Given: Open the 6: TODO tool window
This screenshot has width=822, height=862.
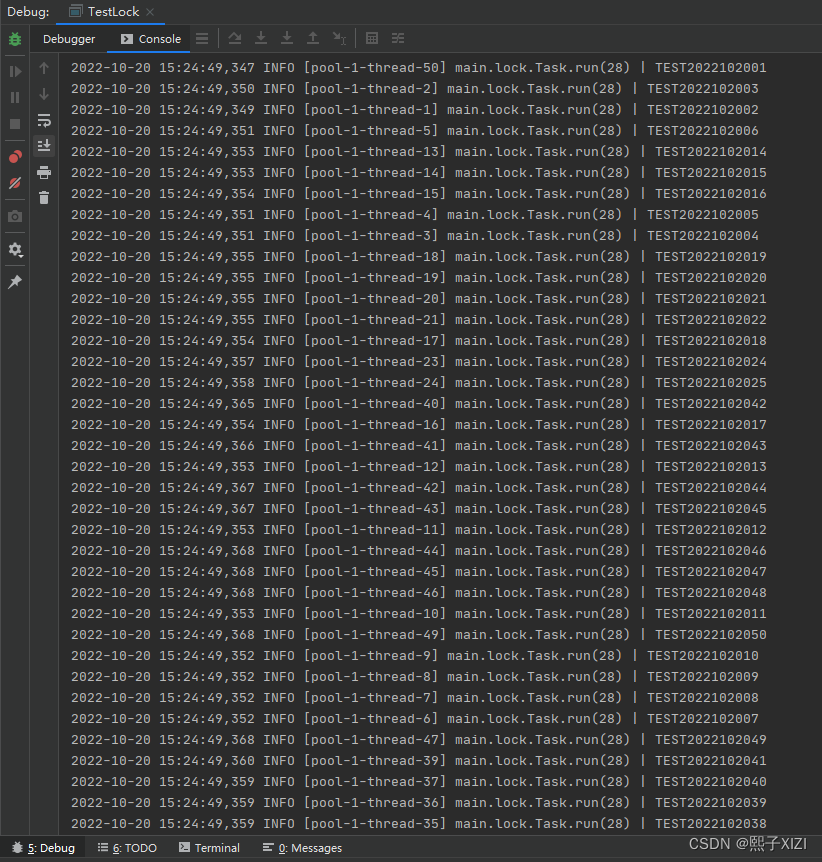Looking at the screenshot, I should point(127,848).
